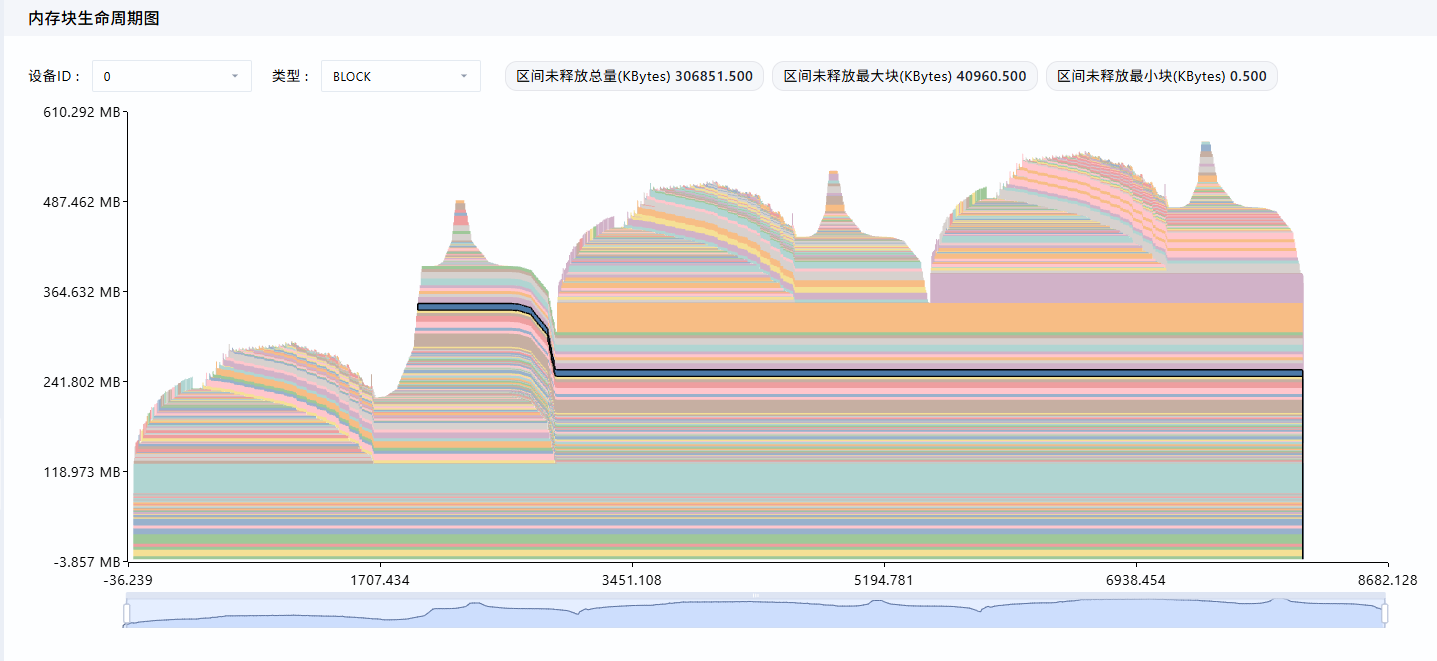
Task: Click the 3451.108 x-axis label
Action: [x=632, y=580]
